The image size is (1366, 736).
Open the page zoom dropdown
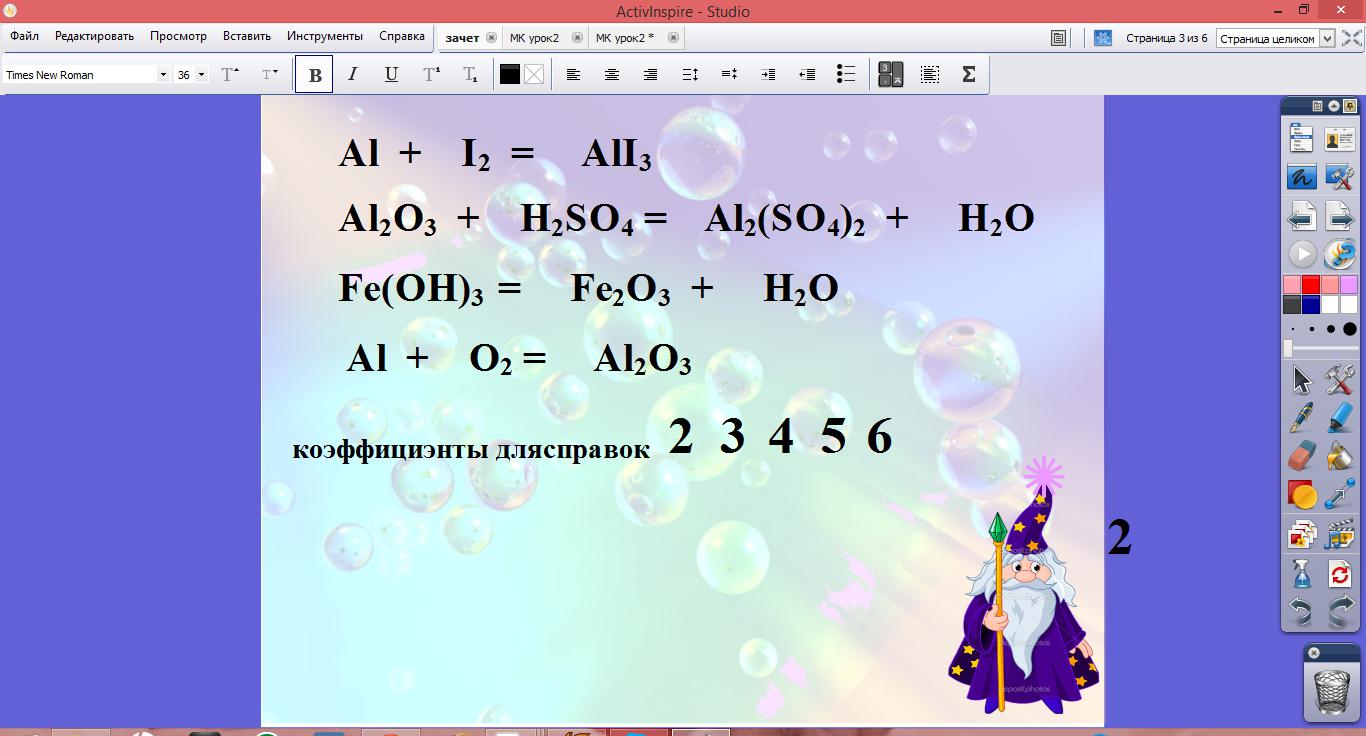tap(1327, 38)
